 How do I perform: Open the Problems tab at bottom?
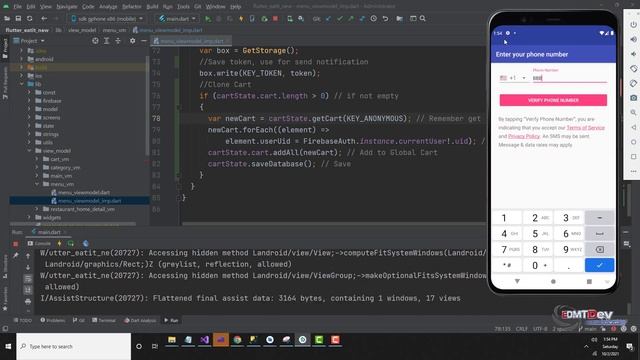(53, 320)
